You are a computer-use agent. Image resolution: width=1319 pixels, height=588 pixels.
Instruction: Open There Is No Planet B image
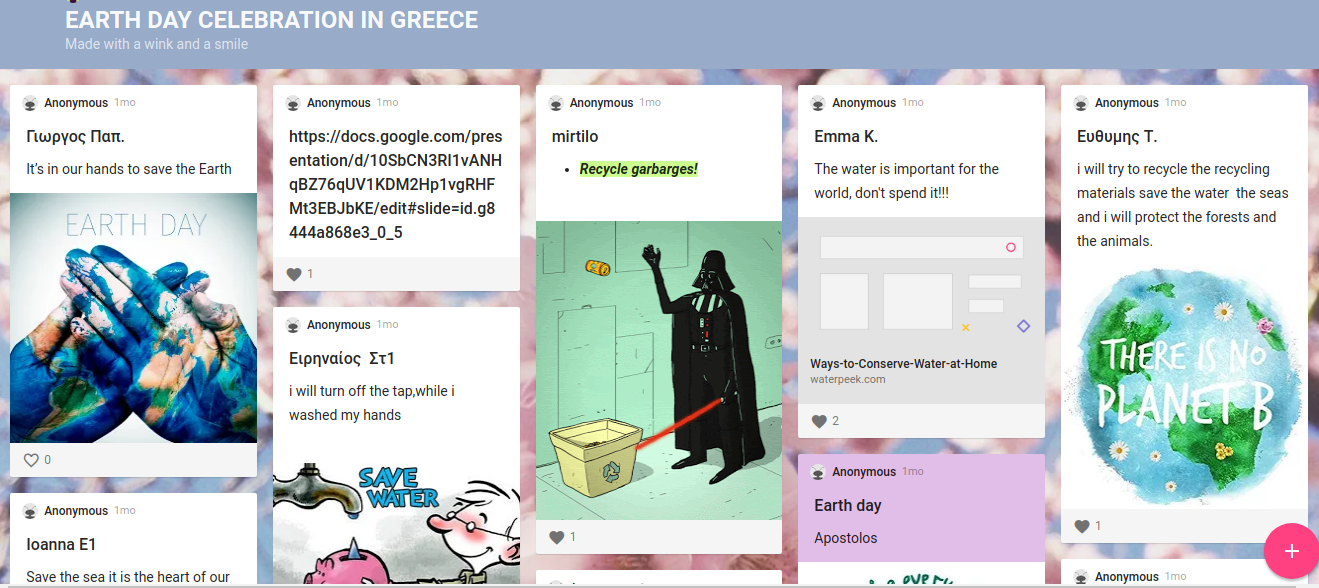pos(1184,385)
